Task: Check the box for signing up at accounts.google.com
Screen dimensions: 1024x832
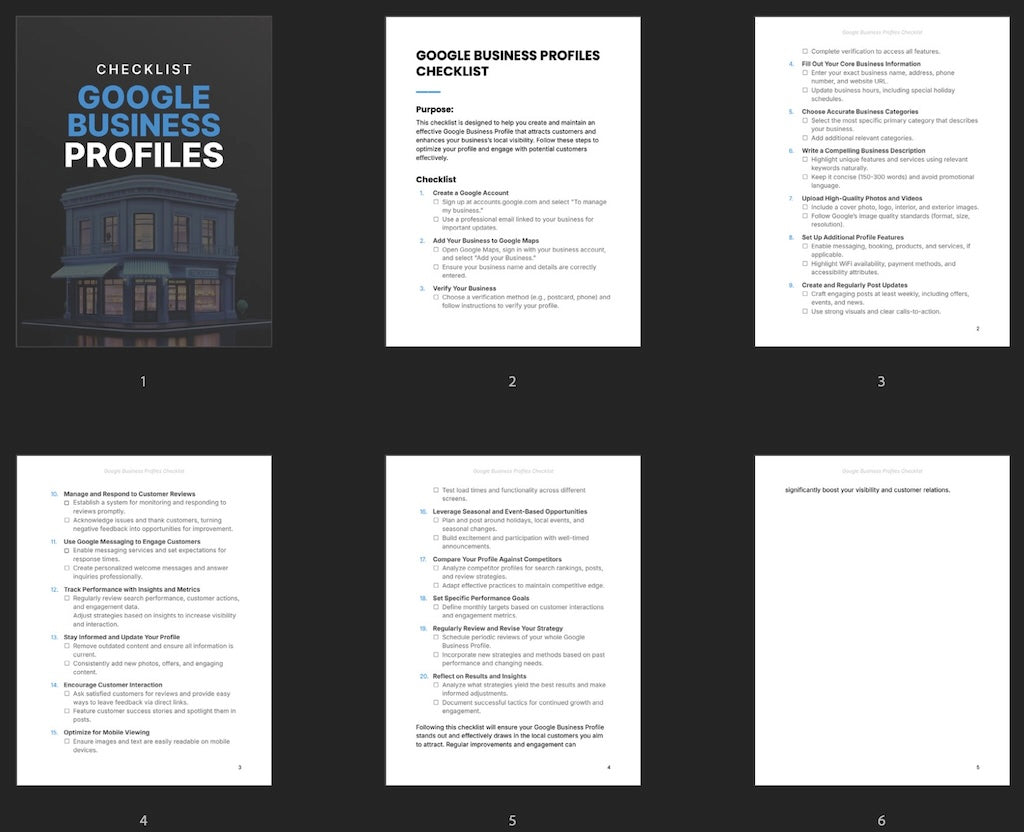Action: click(x=436, y=202)
